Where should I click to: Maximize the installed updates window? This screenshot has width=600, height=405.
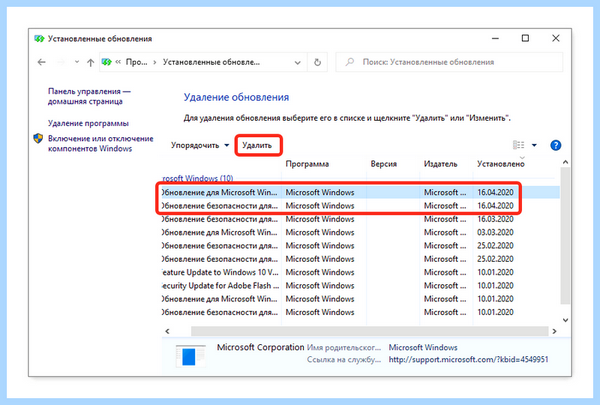point(525,38)
